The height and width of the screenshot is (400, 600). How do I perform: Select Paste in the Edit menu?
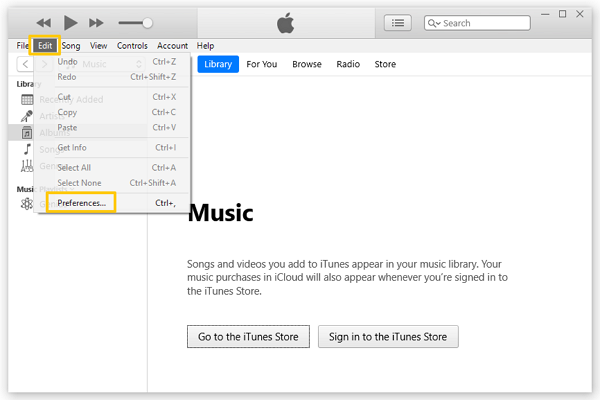pyautogui.click(x=112, y=127)
